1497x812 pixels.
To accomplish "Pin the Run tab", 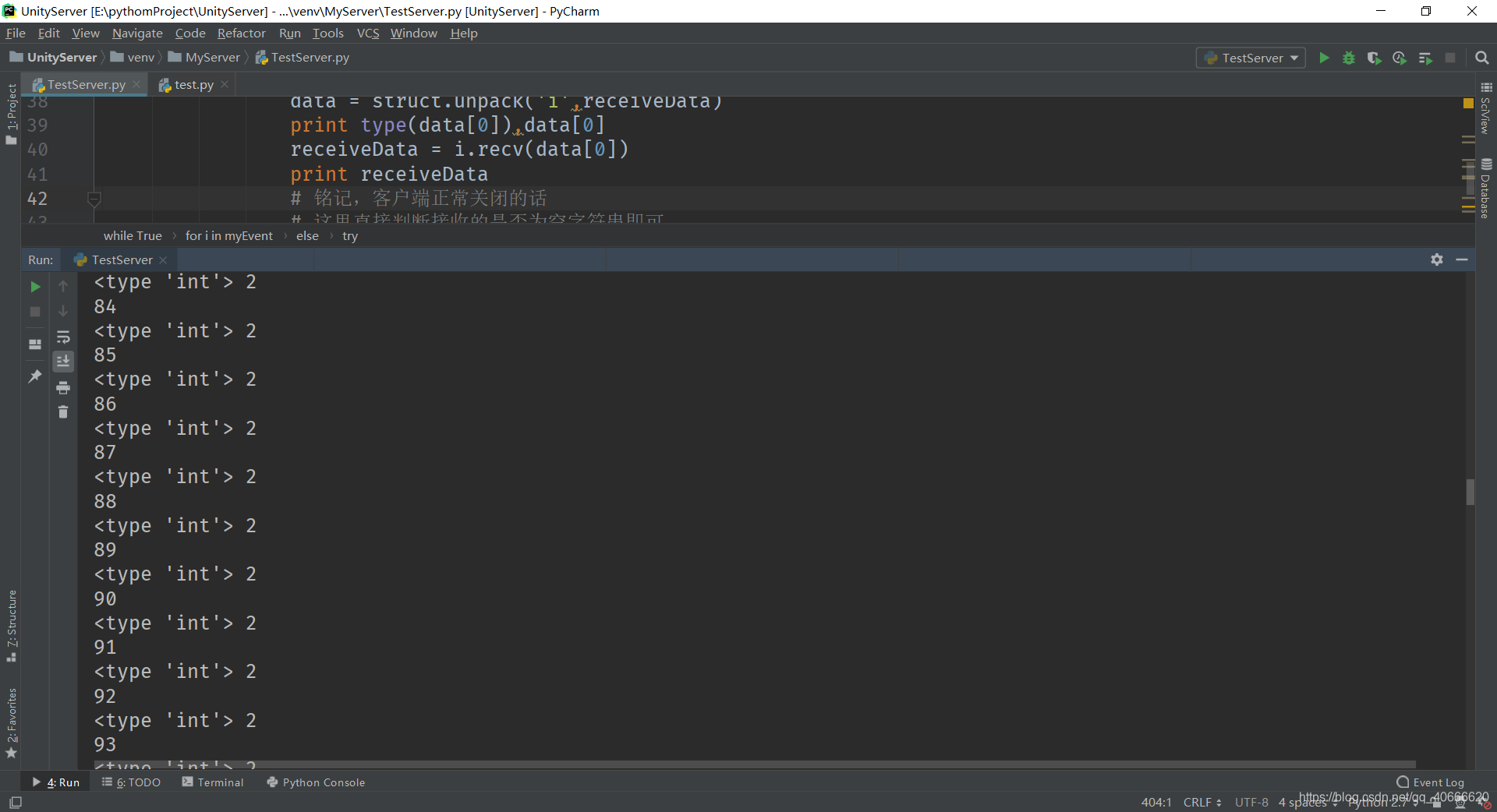I will [x=35, y=376].
